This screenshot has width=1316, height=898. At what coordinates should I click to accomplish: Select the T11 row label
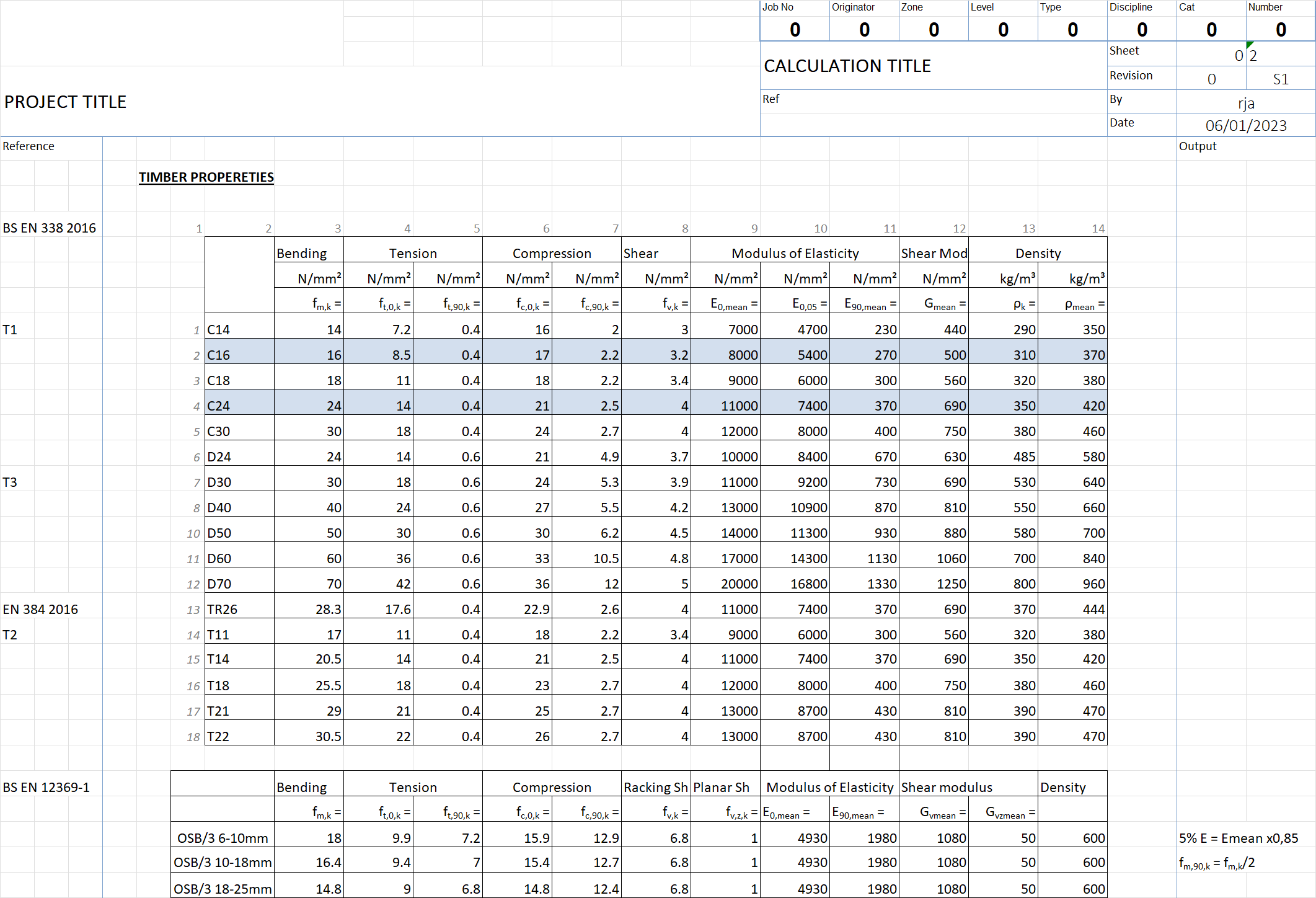pyautogui.click(x=239, y=634)
